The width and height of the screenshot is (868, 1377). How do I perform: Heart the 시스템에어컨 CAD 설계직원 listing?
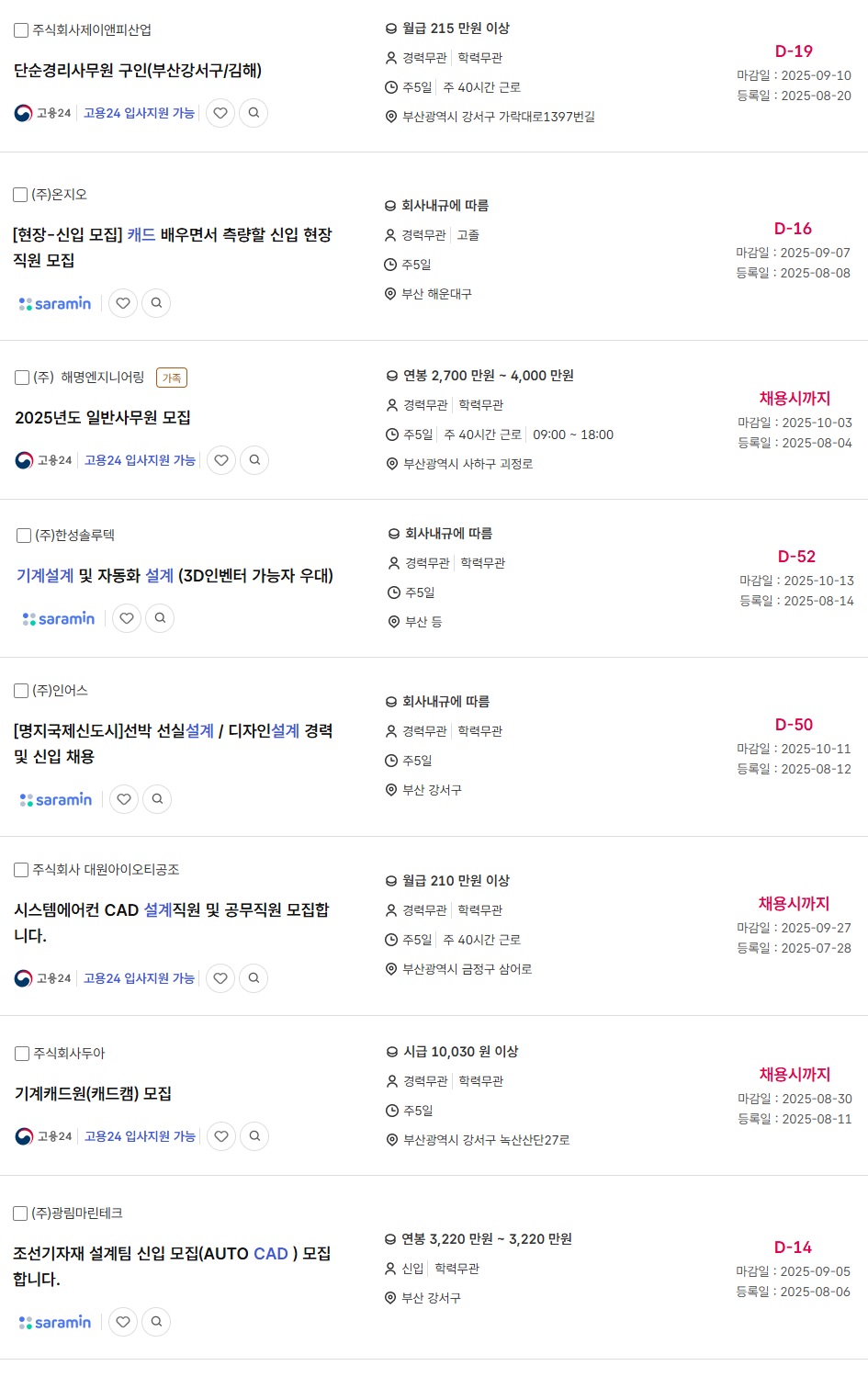click(x=220, y=978)
